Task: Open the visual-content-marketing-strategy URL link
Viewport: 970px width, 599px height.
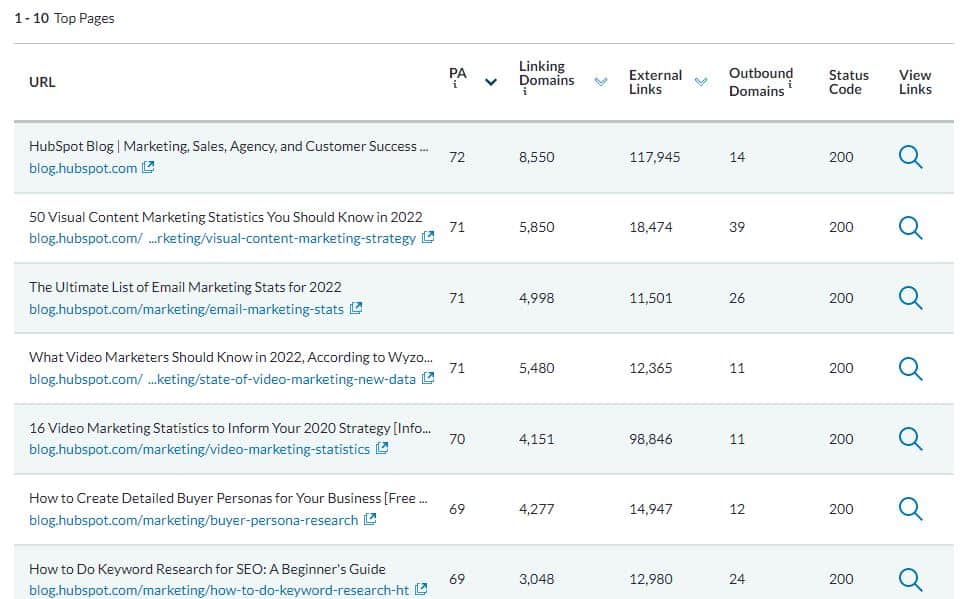Action: [x=222, y=238]
